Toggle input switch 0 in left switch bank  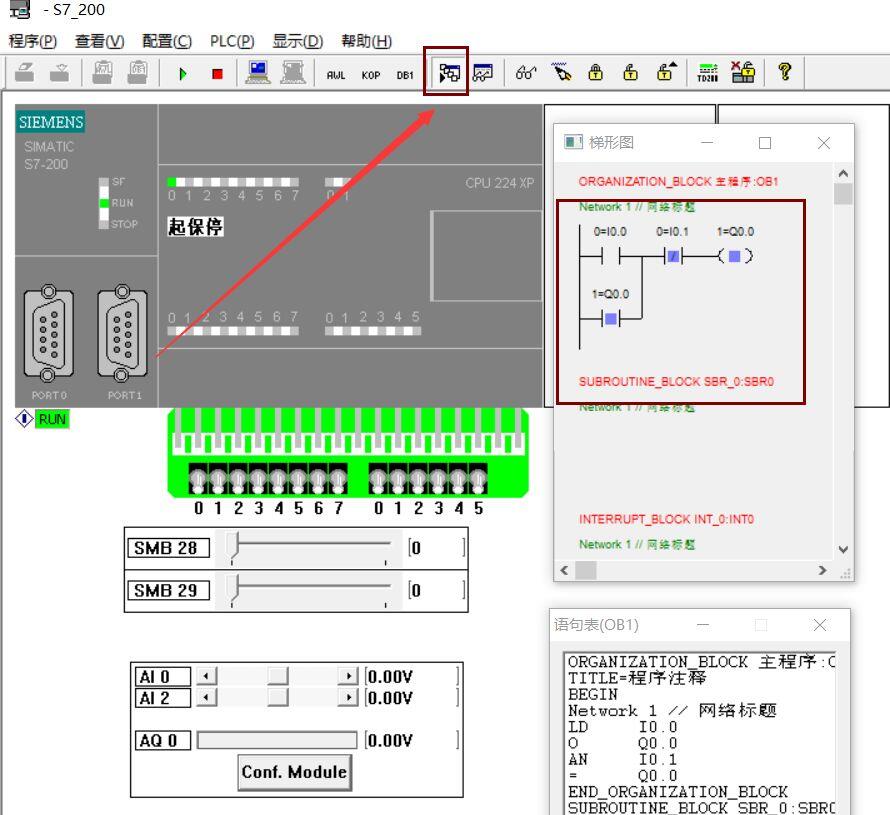pos(198,480)
